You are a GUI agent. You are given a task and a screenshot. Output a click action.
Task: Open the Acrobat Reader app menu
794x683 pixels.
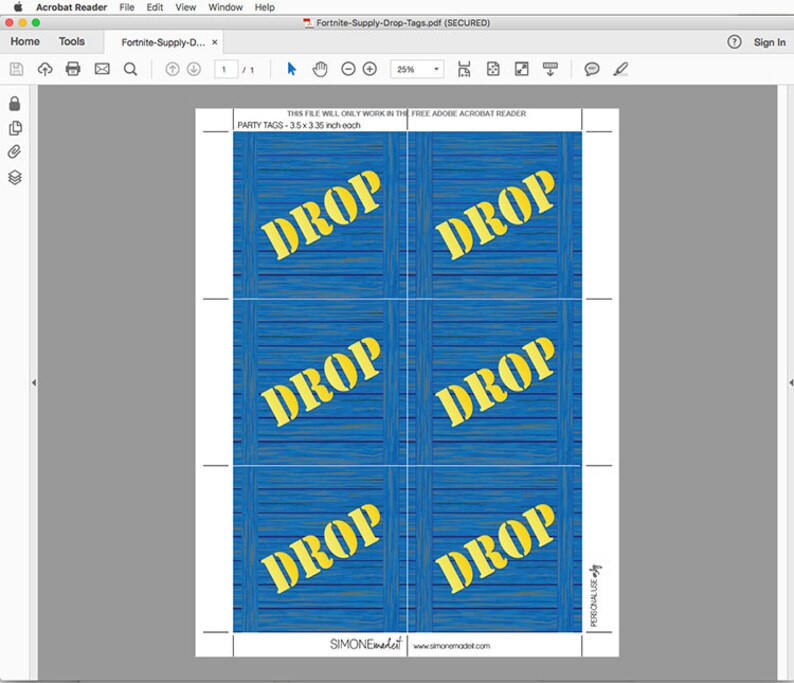[x=71, y=7]
